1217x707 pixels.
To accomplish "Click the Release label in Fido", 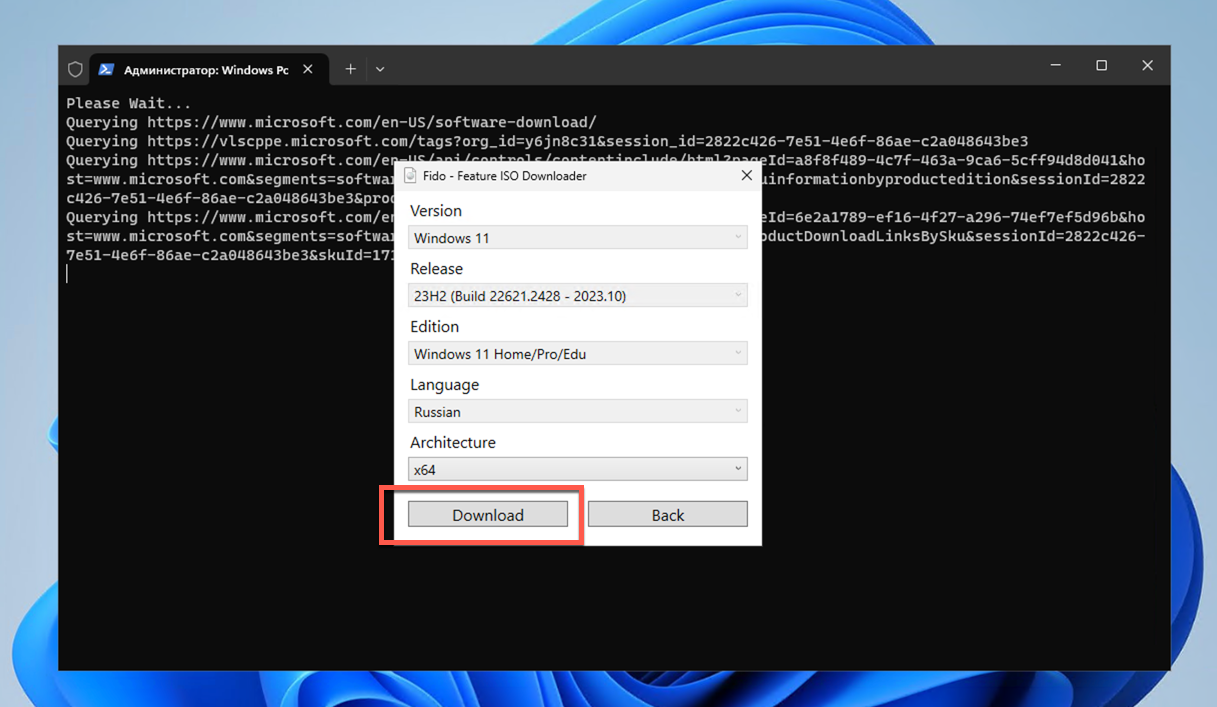I will (x=437, y=269).
